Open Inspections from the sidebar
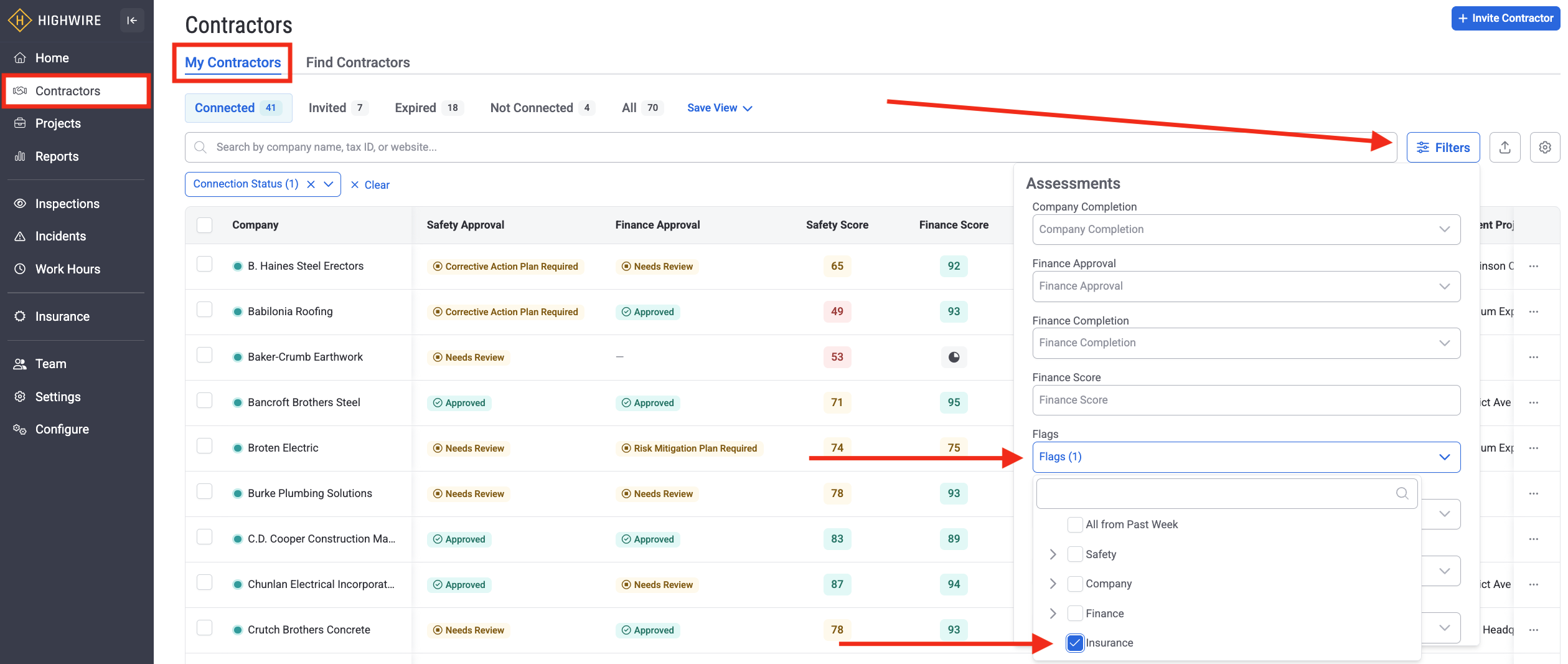The width and height of the screenshot is (1568, 664). pos(67,204)
